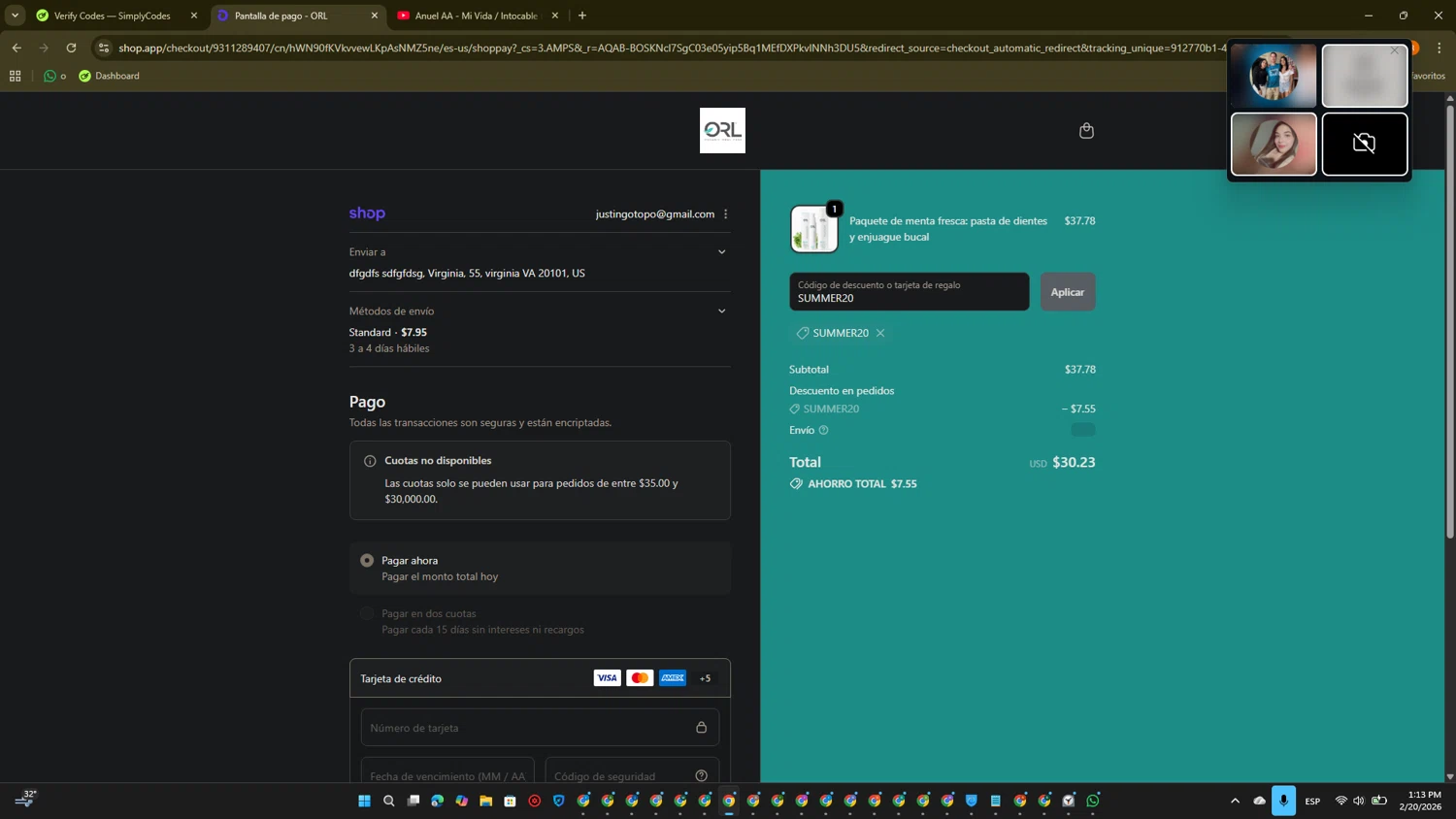The height and width of the screenshot is (819, 1456).
Task: Go back with the browser back arrow
Action: pos(17,48)
